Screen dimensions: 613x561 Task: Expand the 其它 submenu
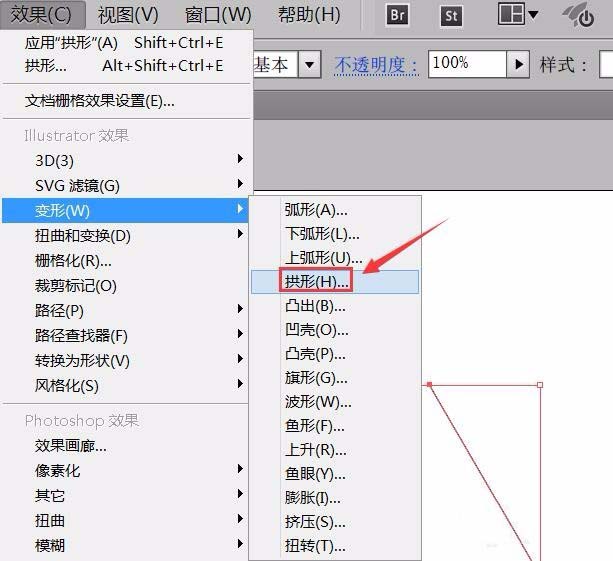pos(126,495)
